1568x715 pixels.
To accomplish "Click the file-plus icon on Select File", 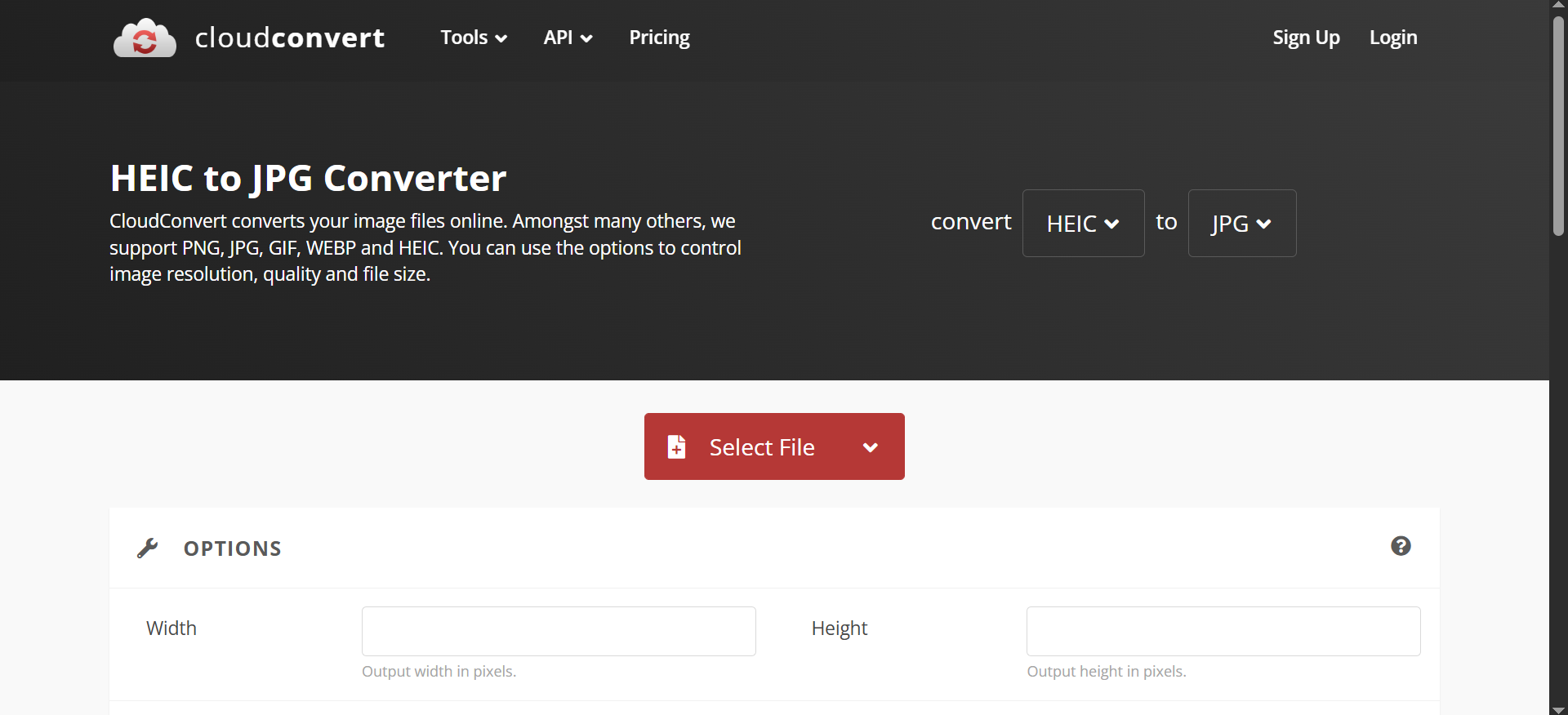I will coord(677,446).
